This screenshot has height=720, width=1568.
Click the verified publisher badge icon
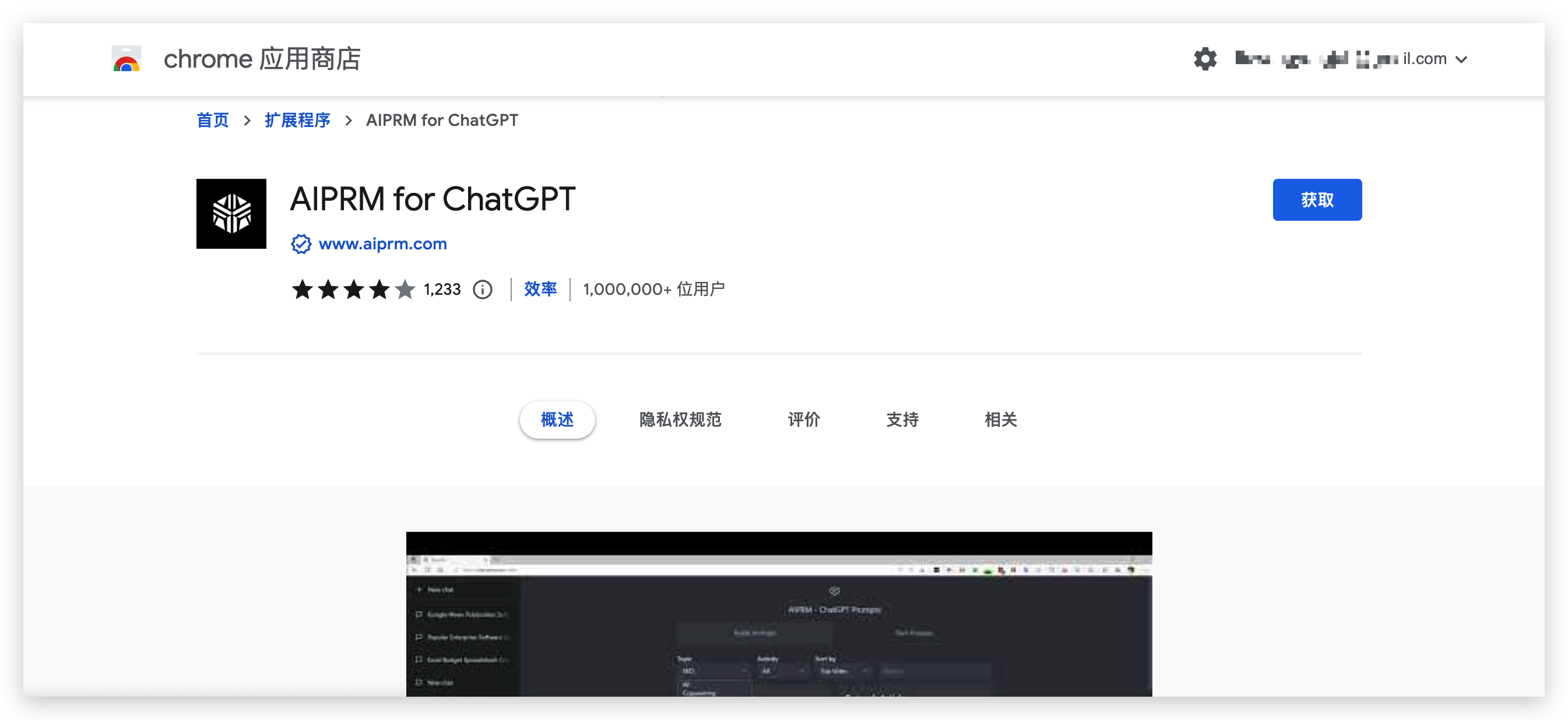coord(301,244)
